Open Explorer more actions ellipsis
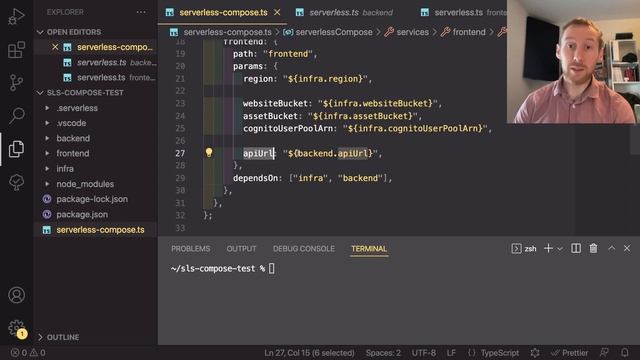 (x=141, y=12)
